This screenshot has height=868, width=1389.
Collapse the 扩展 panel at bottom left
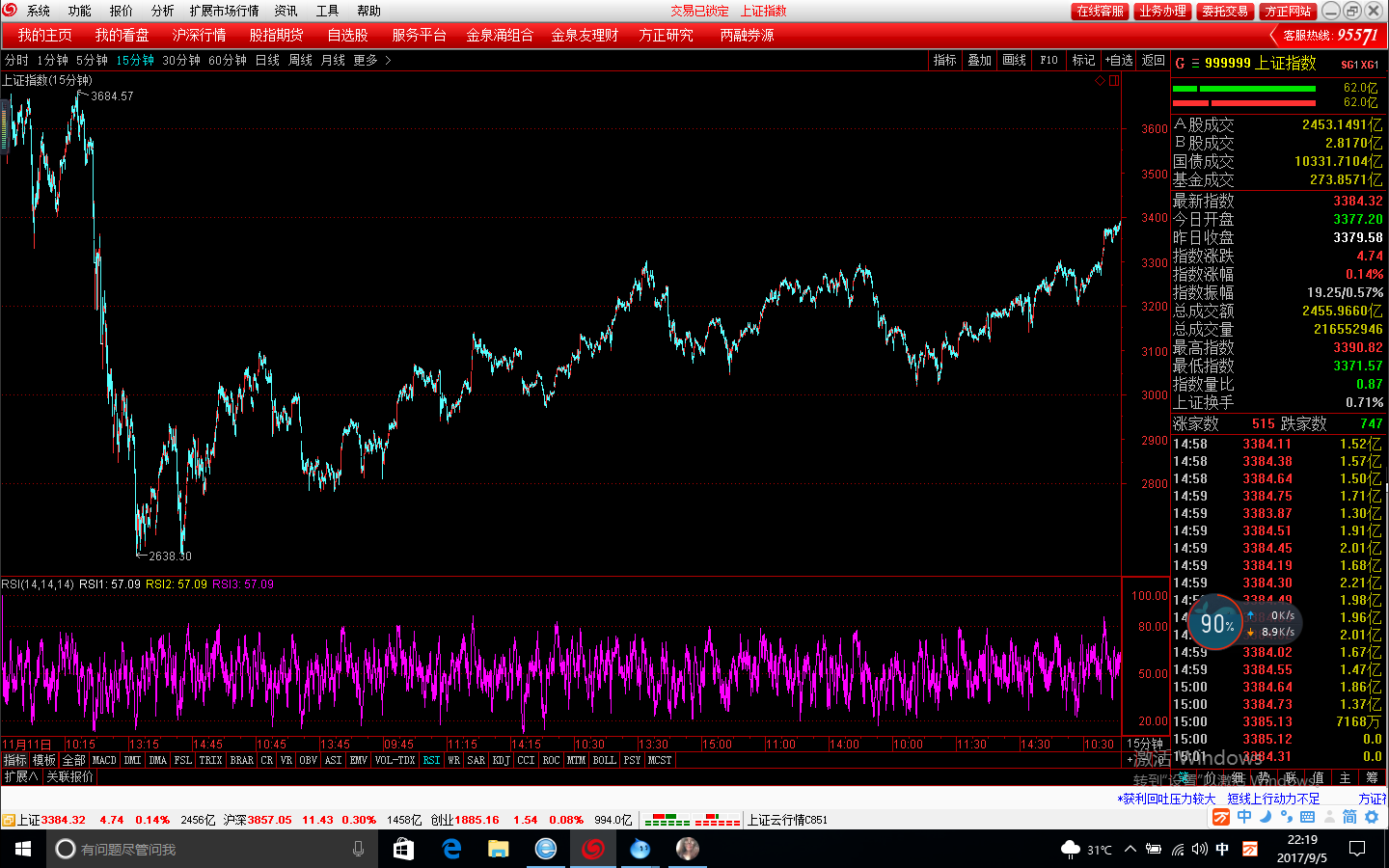[x=20, y=776]
